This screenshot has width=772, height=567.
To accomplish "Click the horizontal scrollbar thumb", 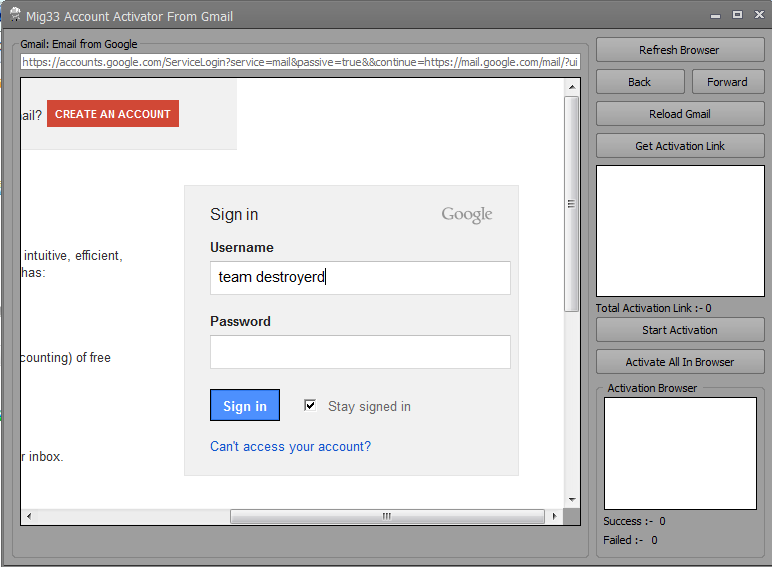I will (x=387, y=516).
